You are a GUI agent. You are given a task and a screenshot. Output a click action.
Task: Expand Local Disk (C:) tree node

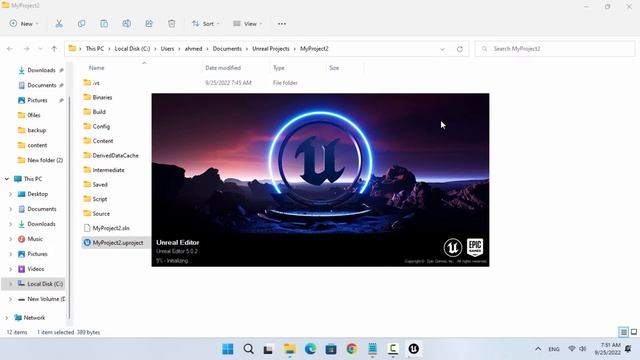[11, 284]
